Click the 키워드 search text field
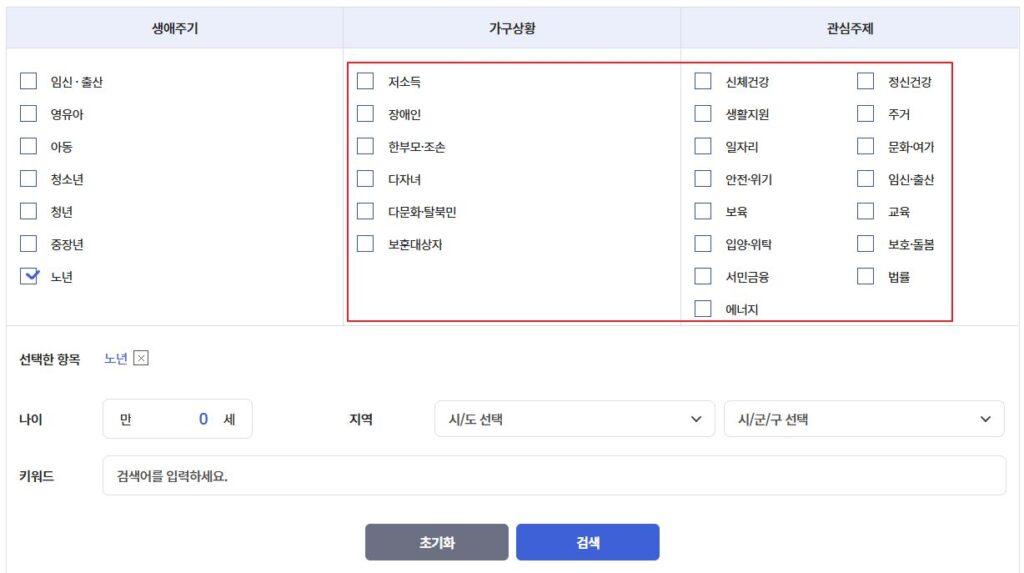The width and height of the screenshot is (1024, 573). pyautogui.click(x=553, y=476)
